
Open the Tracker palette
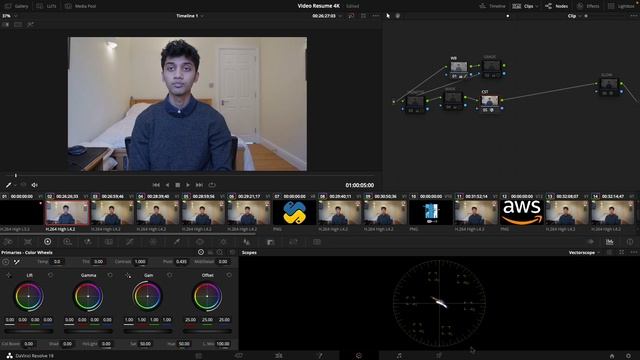coord(223,242)
